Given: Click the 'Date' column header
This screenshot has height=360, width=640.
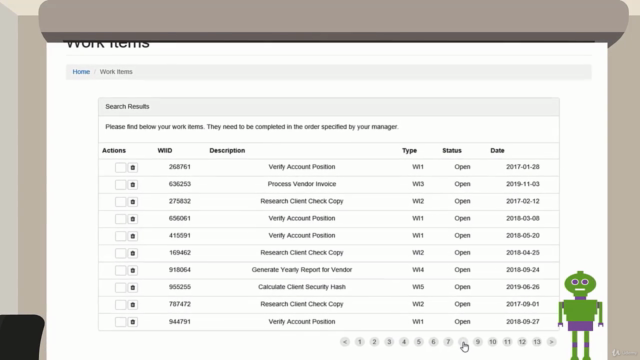Looking at the screenshot, I should (x=497, y=151).
